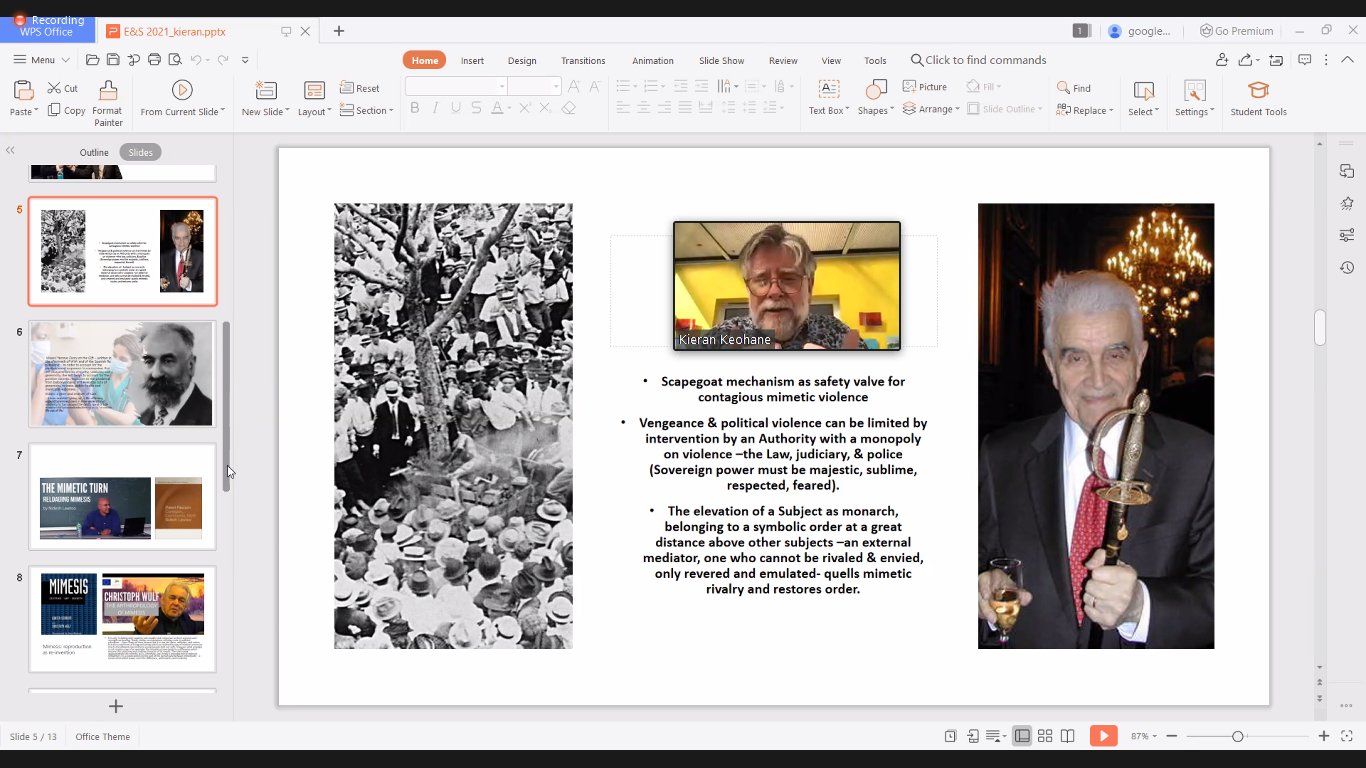The height and width of the screenshot is (768, 1366).
Task: Click the Find button
Action: (x=1074, y=88)
